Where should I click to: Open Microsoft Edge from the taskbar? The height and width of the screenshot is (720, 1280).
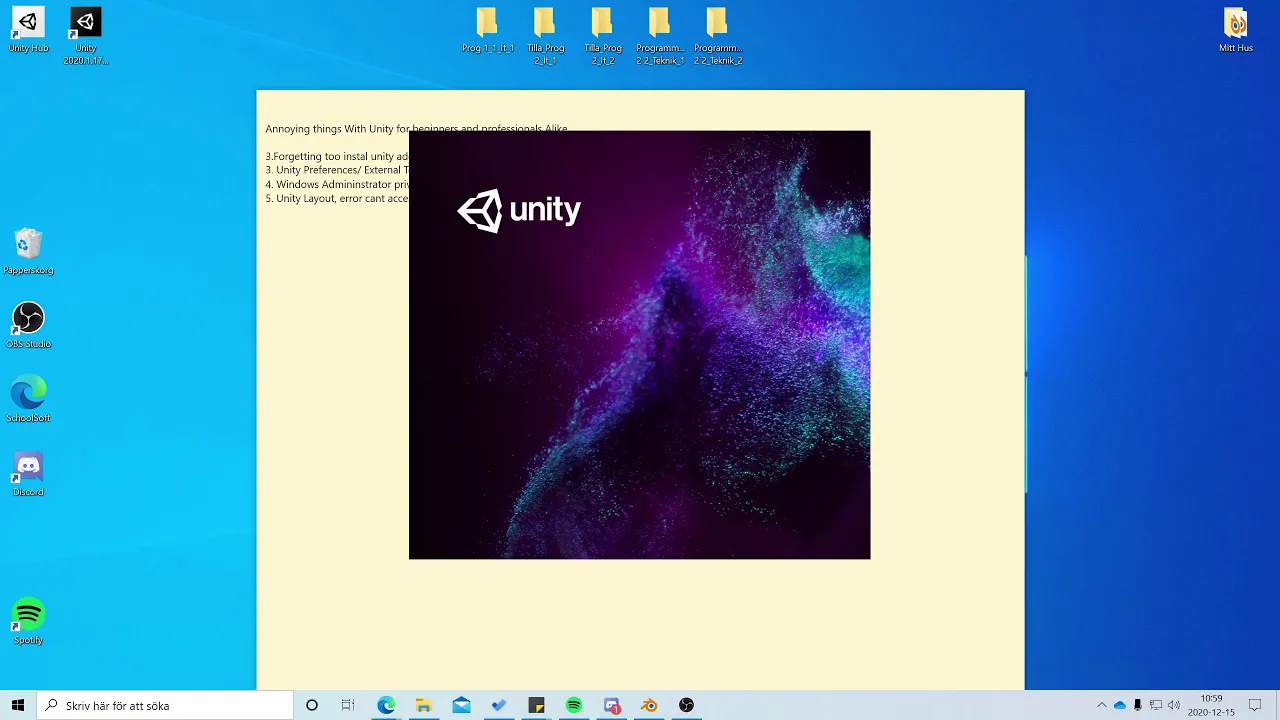pyautogui.click(x=386, y=705)
